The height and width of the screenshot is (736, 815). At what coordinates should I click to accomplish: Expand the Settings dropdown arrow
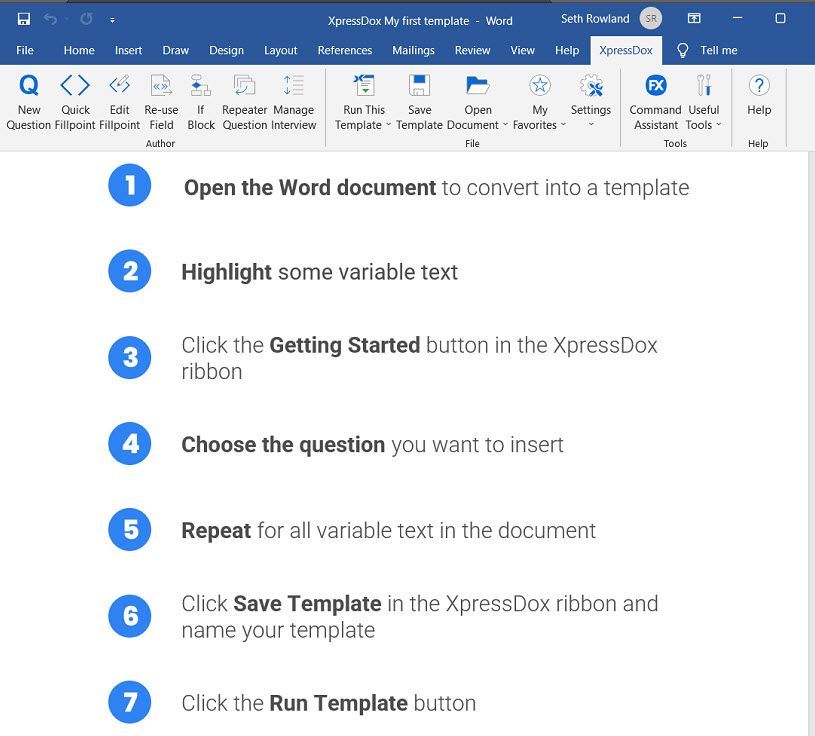[591, 125]
